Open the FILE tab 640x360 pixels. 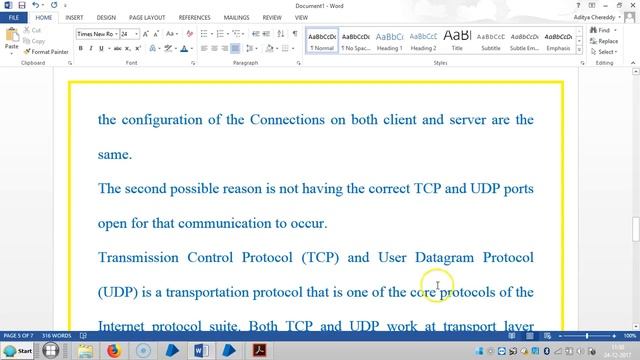coord(13,18)
